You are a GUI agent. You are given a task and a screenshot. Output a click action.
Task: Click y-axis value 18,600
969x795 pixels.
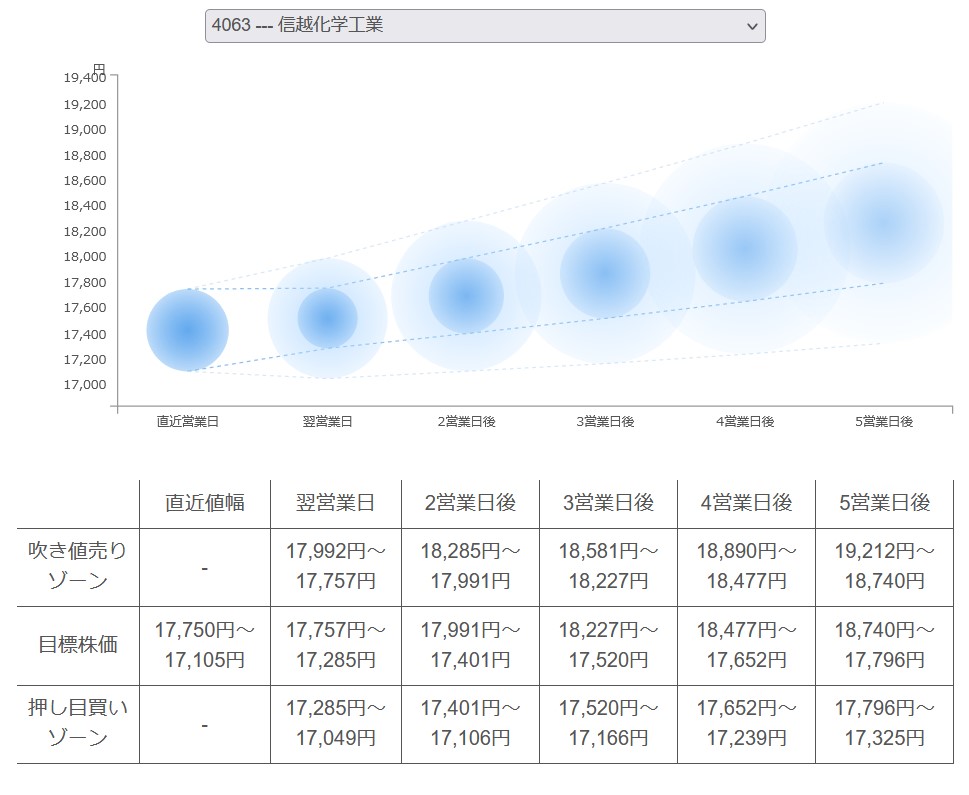[85, 181]
